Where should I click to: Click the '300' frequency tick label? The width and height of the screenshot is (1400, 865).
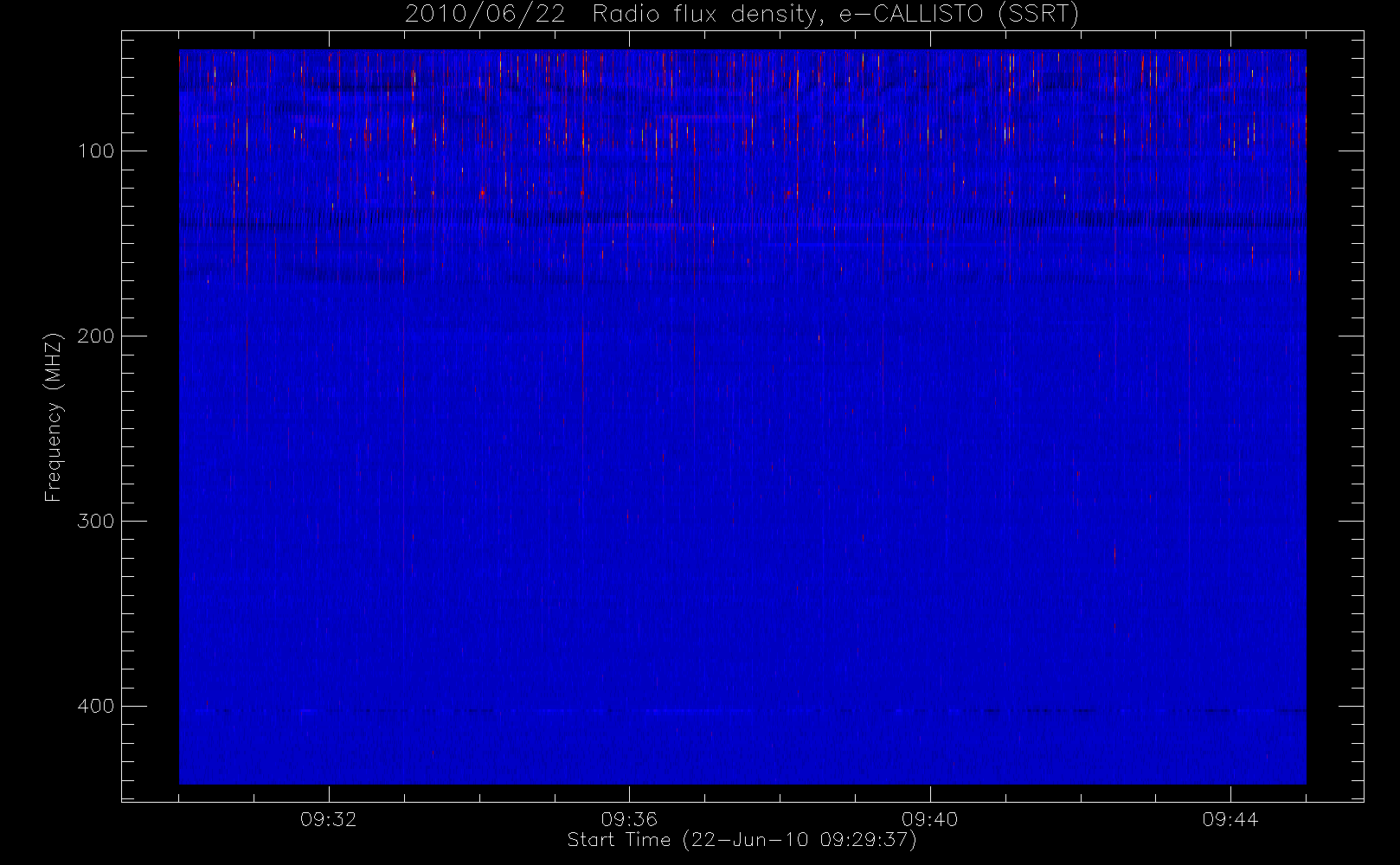96,522
